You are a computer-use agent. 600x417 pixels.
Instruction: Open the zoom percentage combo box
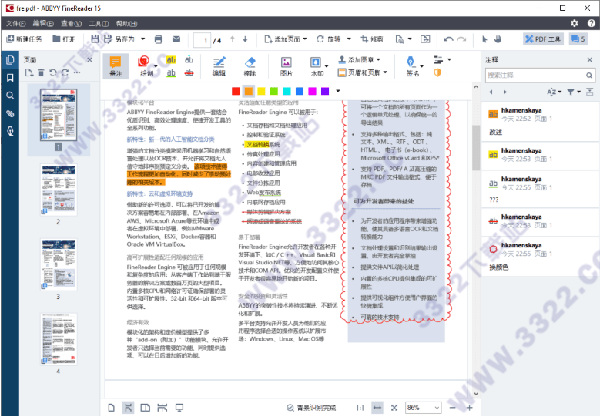click(x=423, y=408)
